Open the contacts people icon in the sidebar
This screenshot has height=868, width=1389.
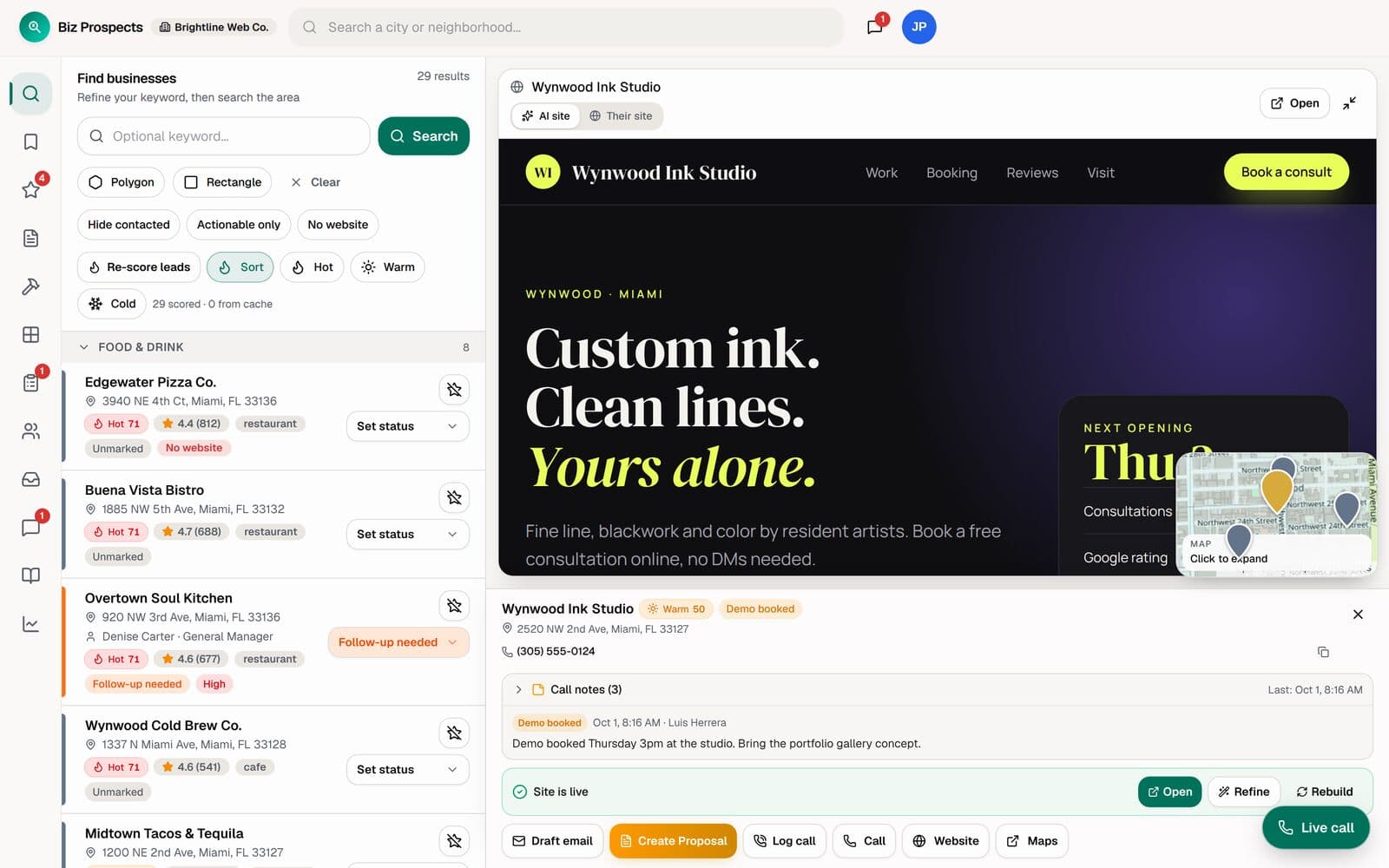30,431
